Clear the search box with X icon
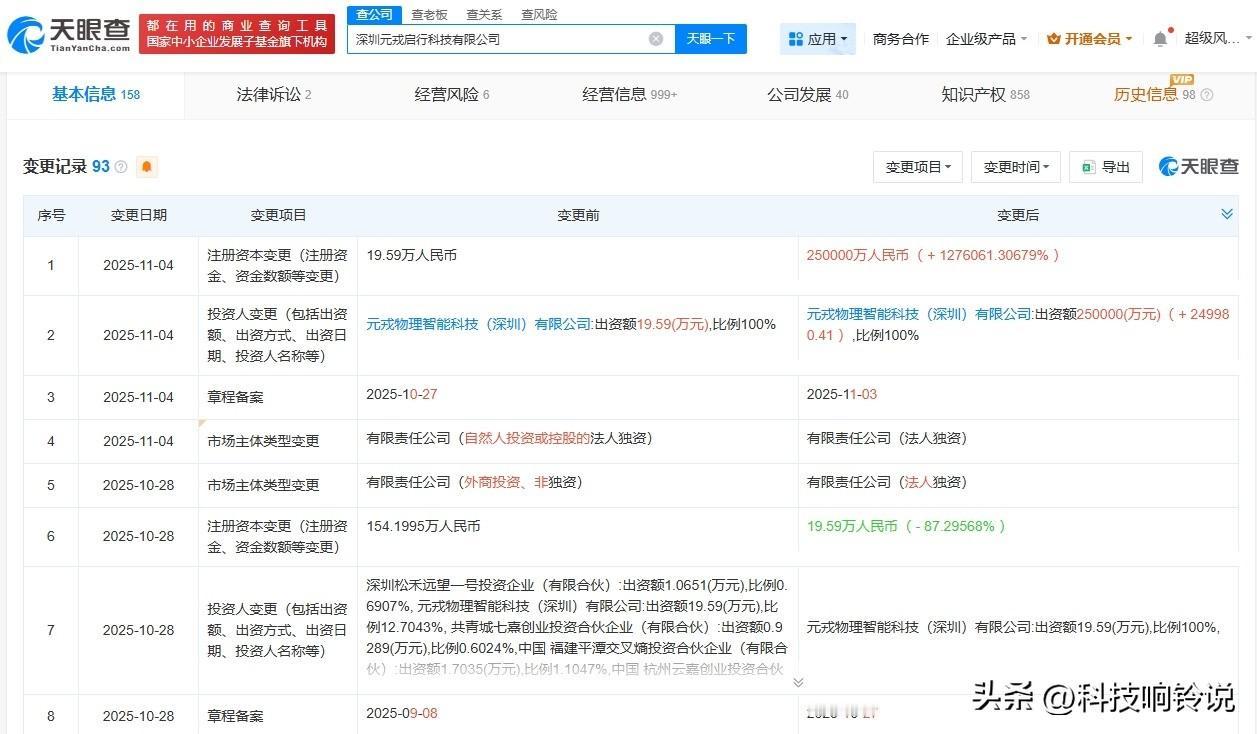The height and width of the screenshot is (734, 1257). (656, 39)
